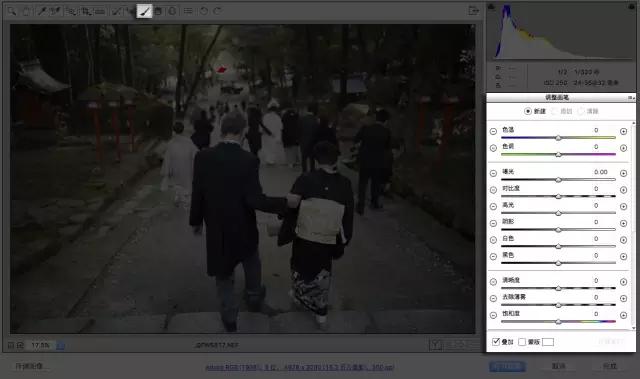Select the 清除 radio button
This screenshot has height=379, width=640.
(581, 111)
